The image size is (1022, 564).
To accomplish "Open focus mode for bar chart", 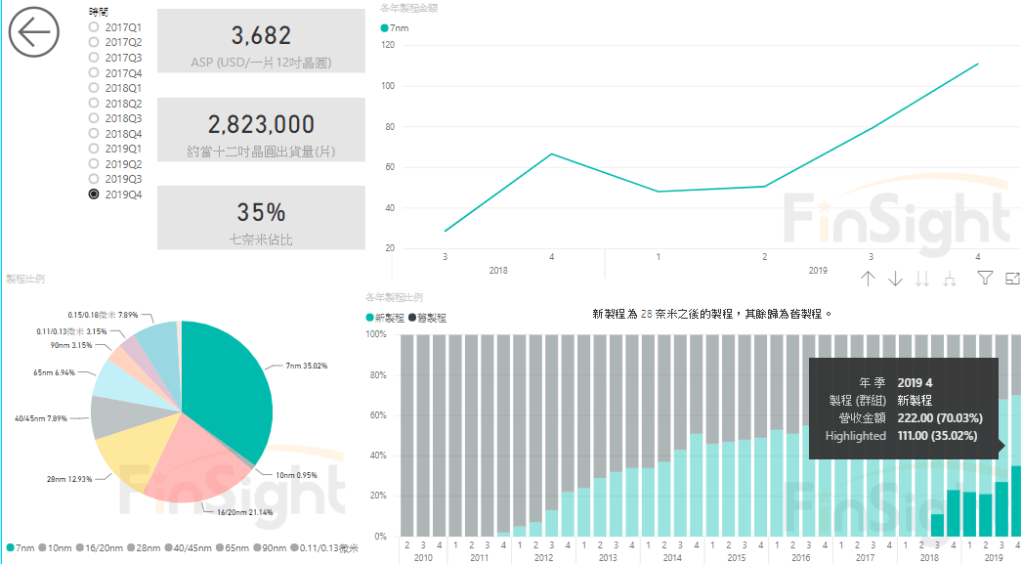I will tap(1012, 279).
